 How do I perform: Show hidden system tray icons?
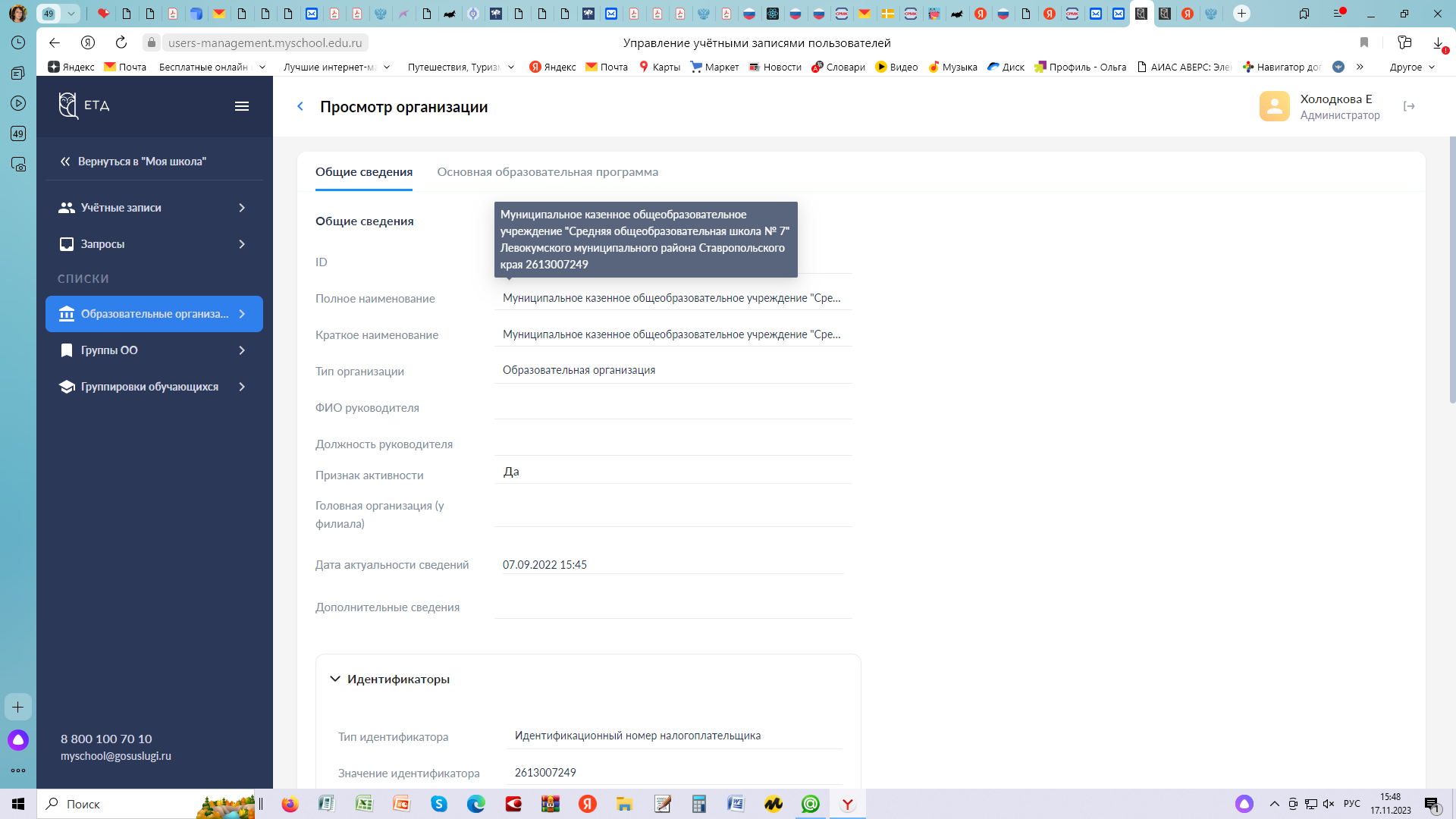1274,804
